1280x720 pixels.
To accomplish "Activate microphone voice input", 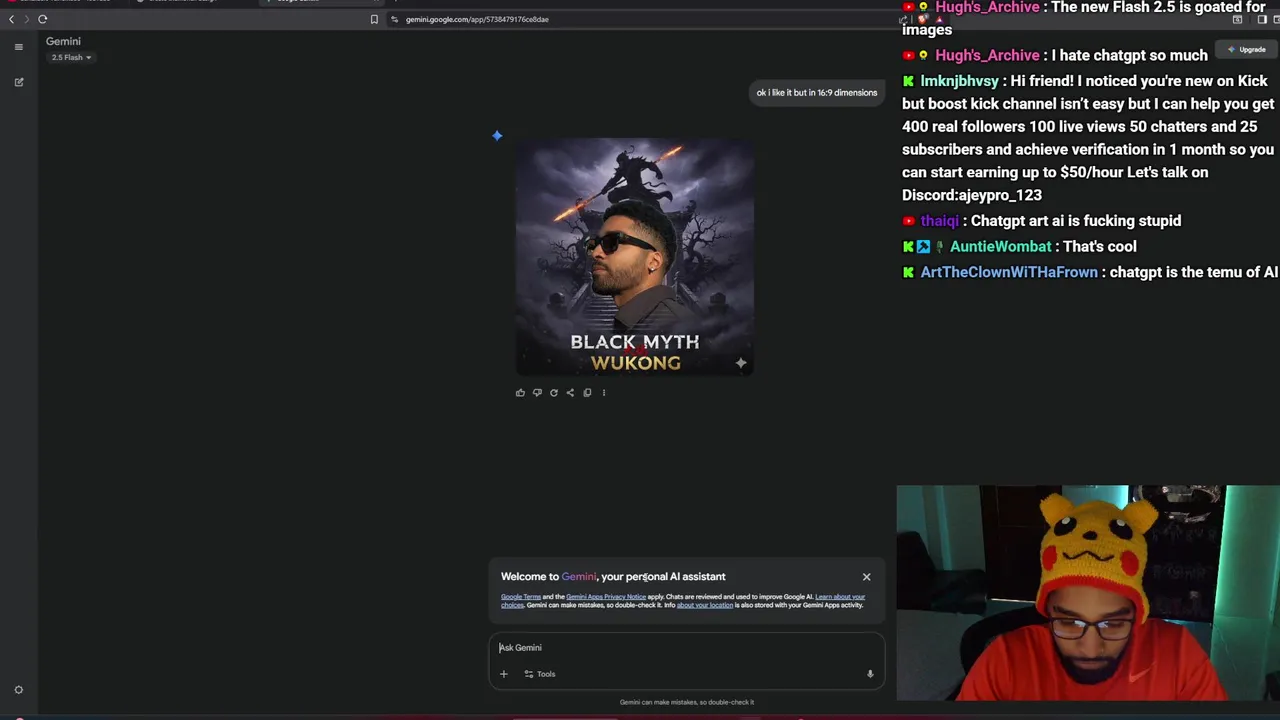I will [x=870, y=674].
